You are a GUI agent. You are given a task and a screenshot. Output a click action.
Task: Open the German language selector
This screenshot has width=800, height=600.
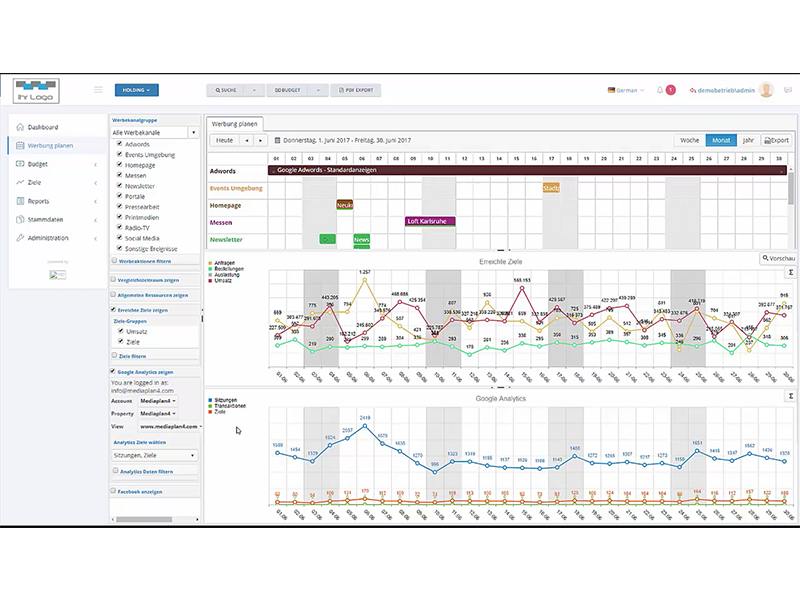(625, 89)
